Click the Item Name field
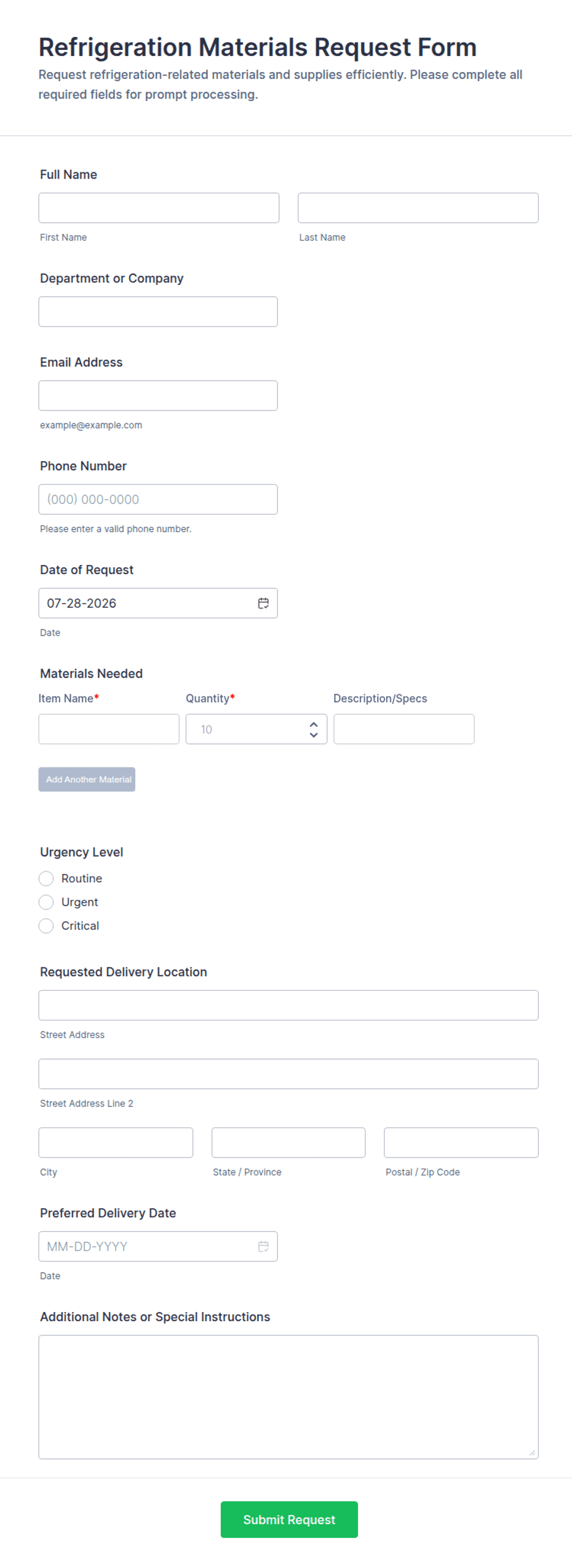 109,729
